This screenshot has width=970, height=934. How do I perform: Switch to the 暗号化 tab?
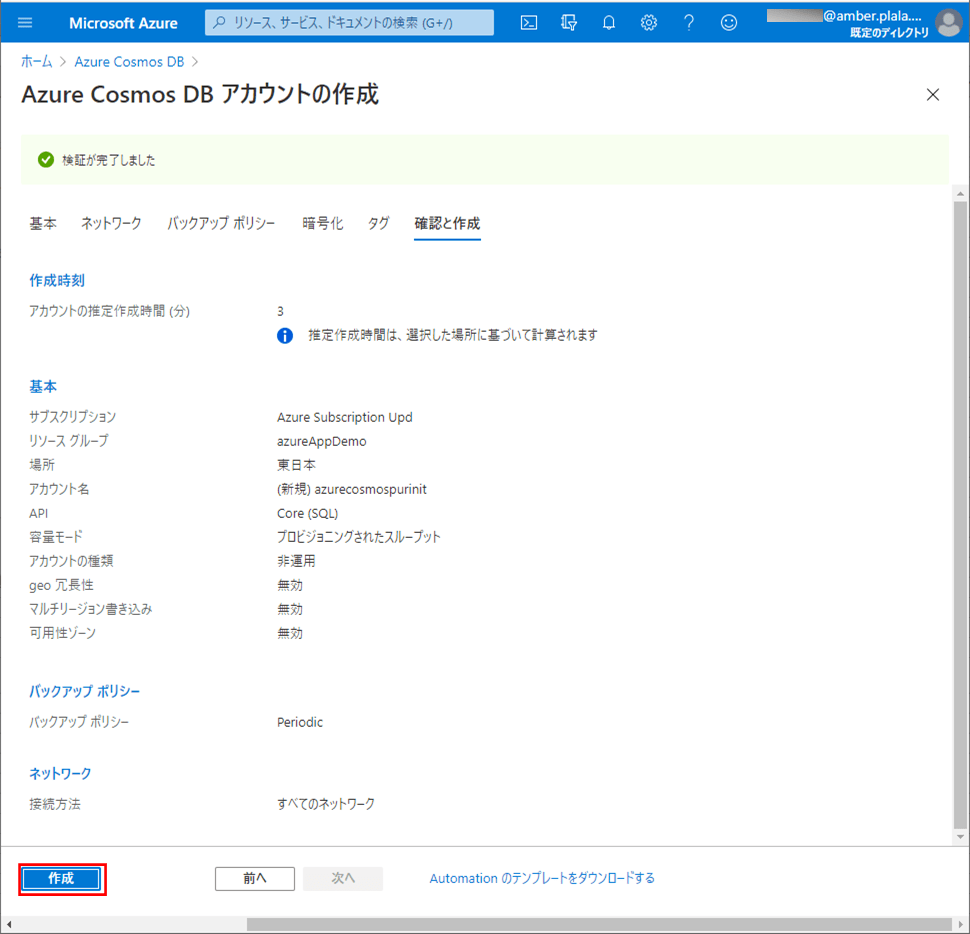[322, 223]
